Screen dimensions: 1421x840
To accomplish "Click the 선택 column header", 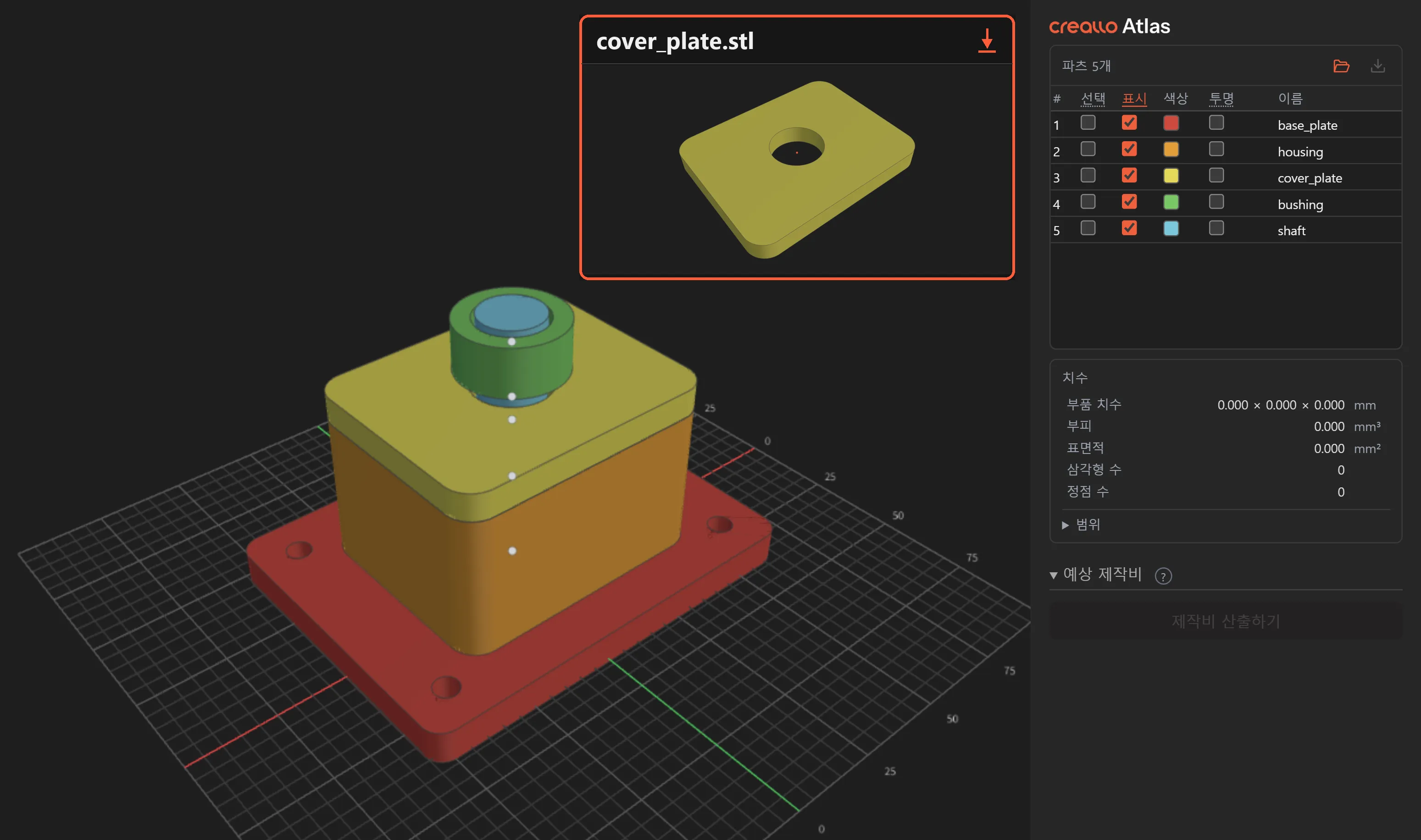I will click(1093, 99).
